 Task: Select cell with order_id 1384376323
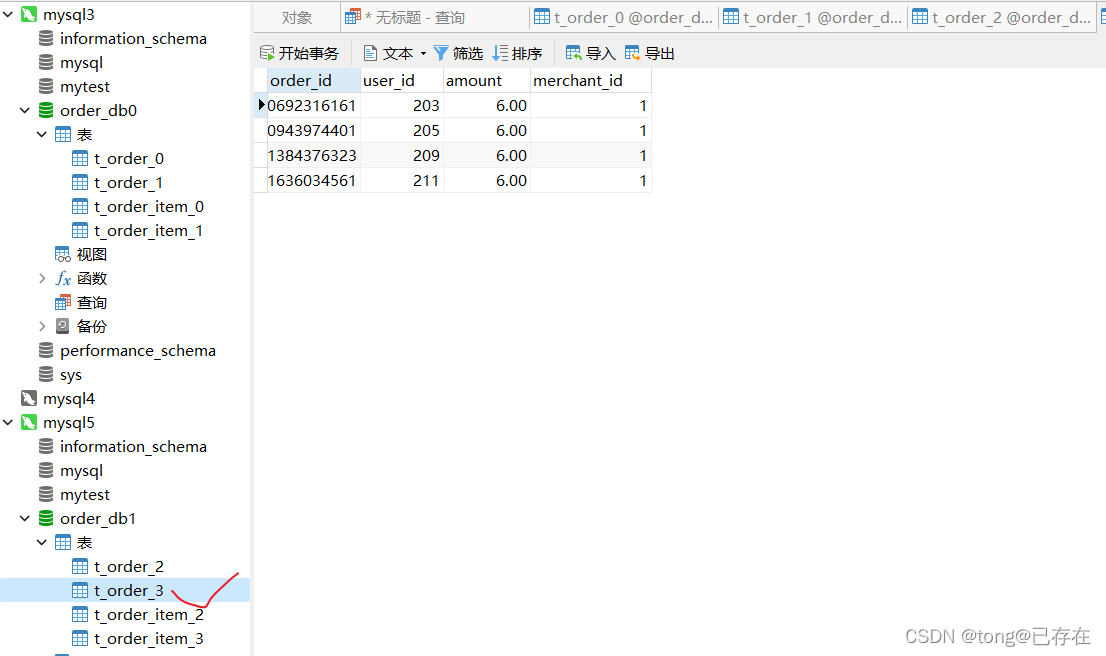pos(314,155)
